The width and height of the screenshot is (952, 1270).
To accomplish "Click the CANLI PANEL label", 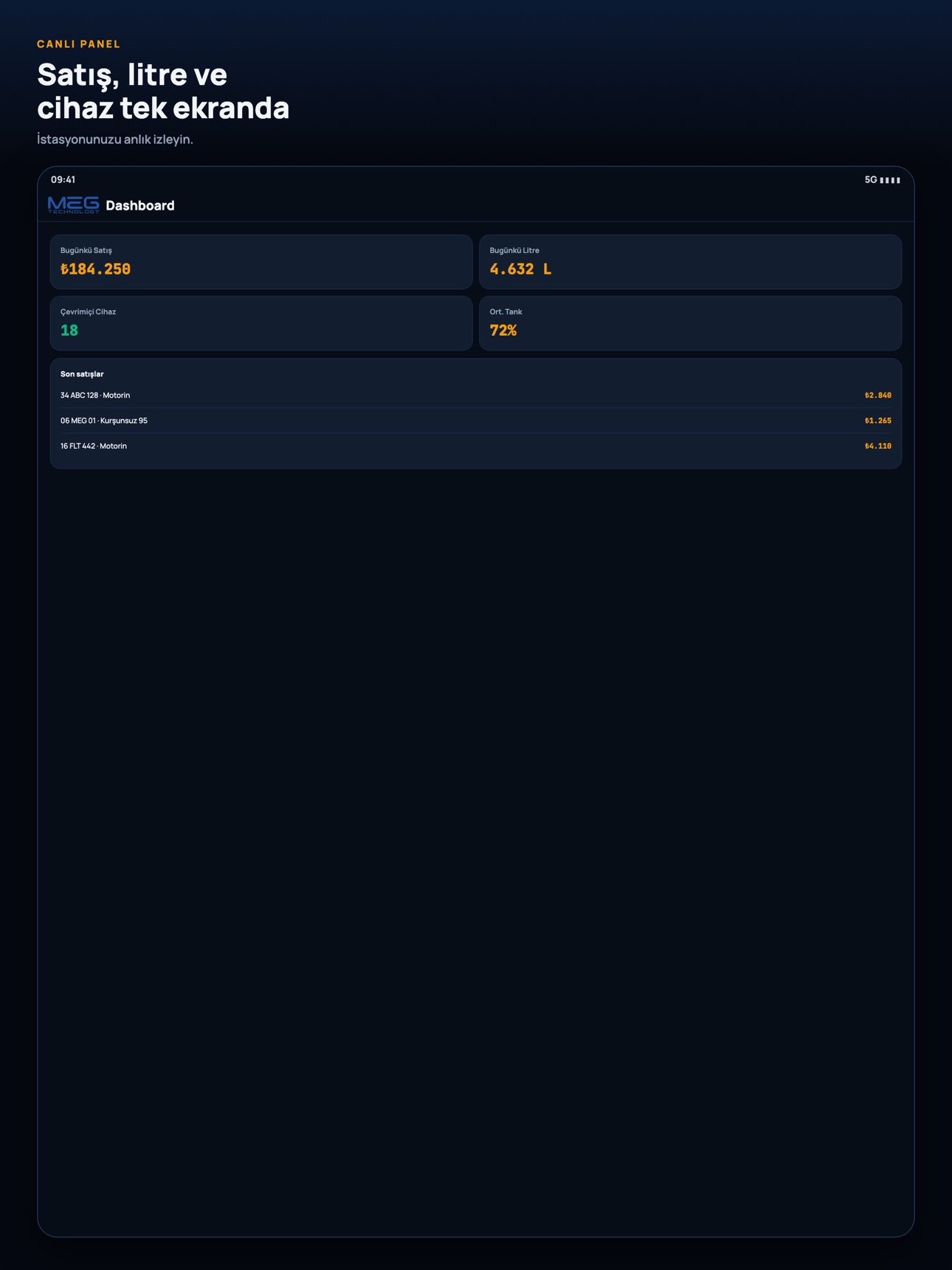I will 79,44.
